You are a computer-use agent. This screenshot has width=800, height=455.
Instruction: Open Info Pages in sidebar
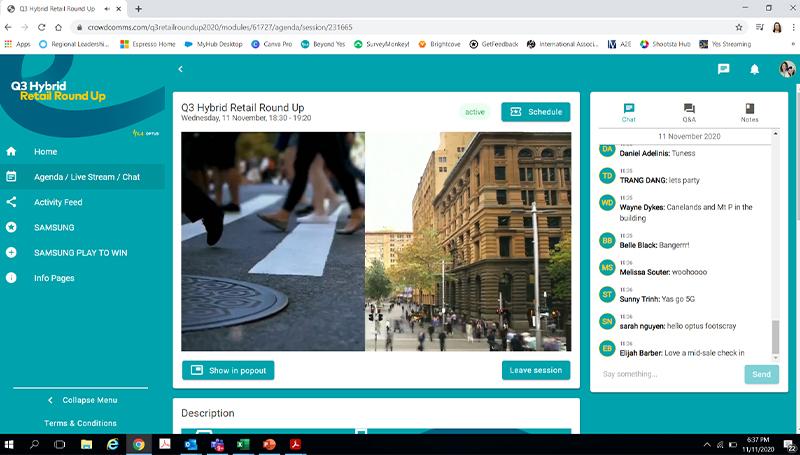(x=54, y=278)
